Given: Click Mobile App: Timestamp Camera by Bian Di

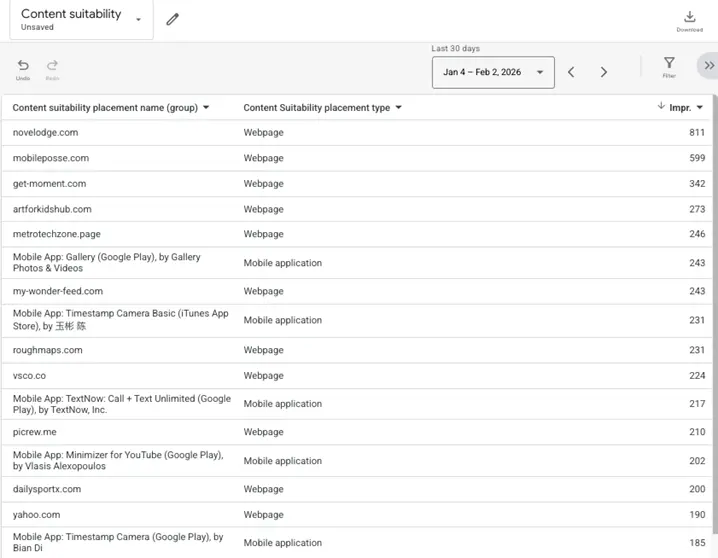Looking at the screenshot, I should tap(118, 542).
